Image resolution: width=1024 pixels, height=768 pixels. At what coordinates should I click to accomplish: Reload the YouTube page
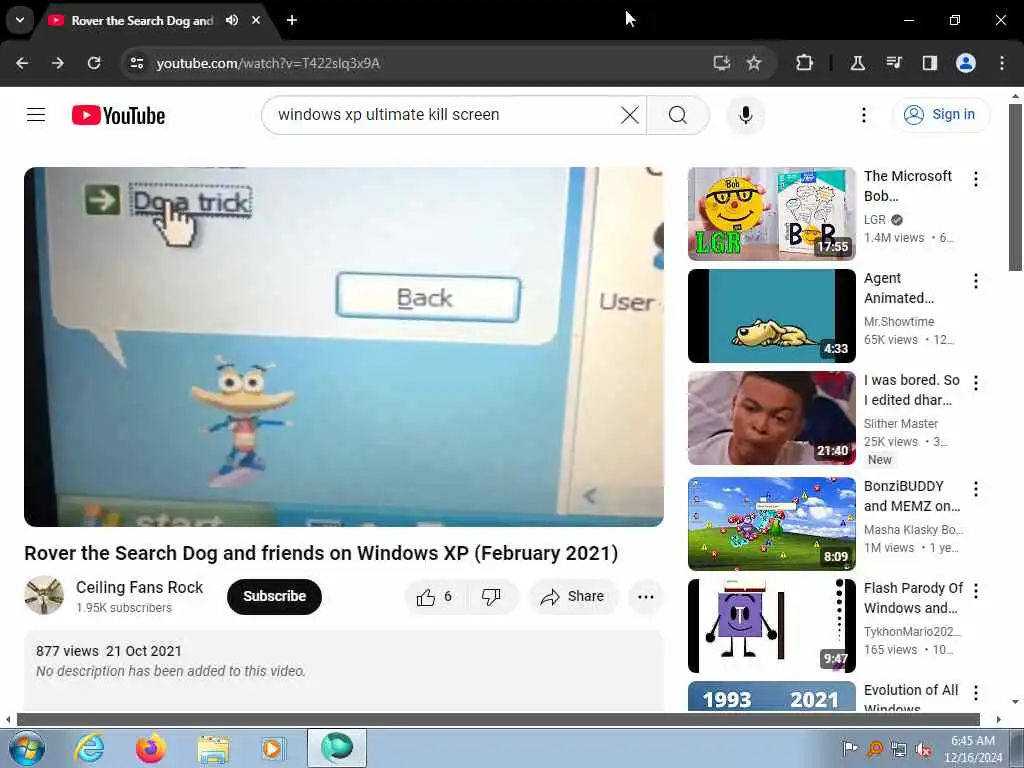pyautogui.click(x=94, y=63)
